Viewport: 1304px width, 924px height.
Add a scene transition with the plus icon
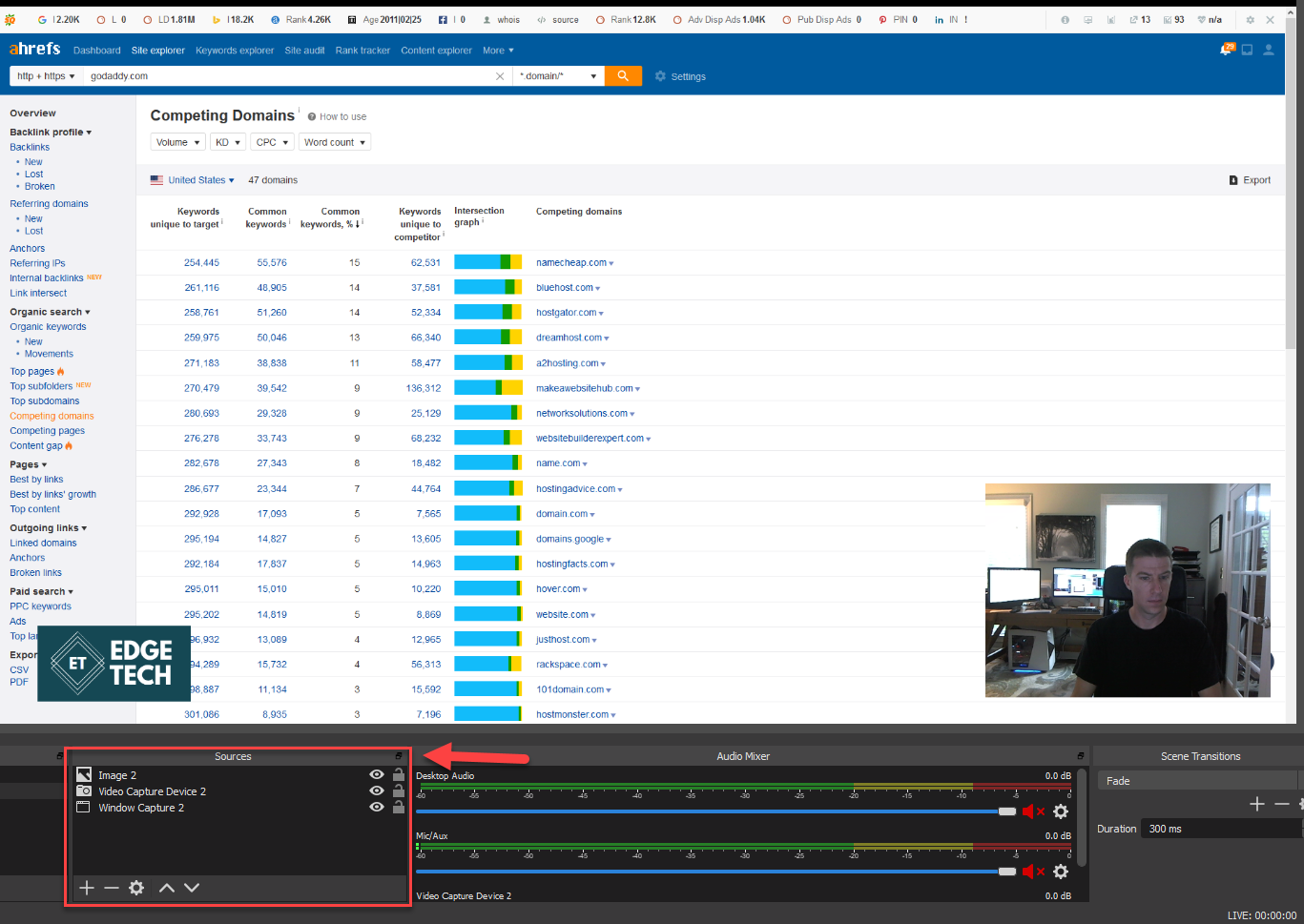coord(1256,804)
